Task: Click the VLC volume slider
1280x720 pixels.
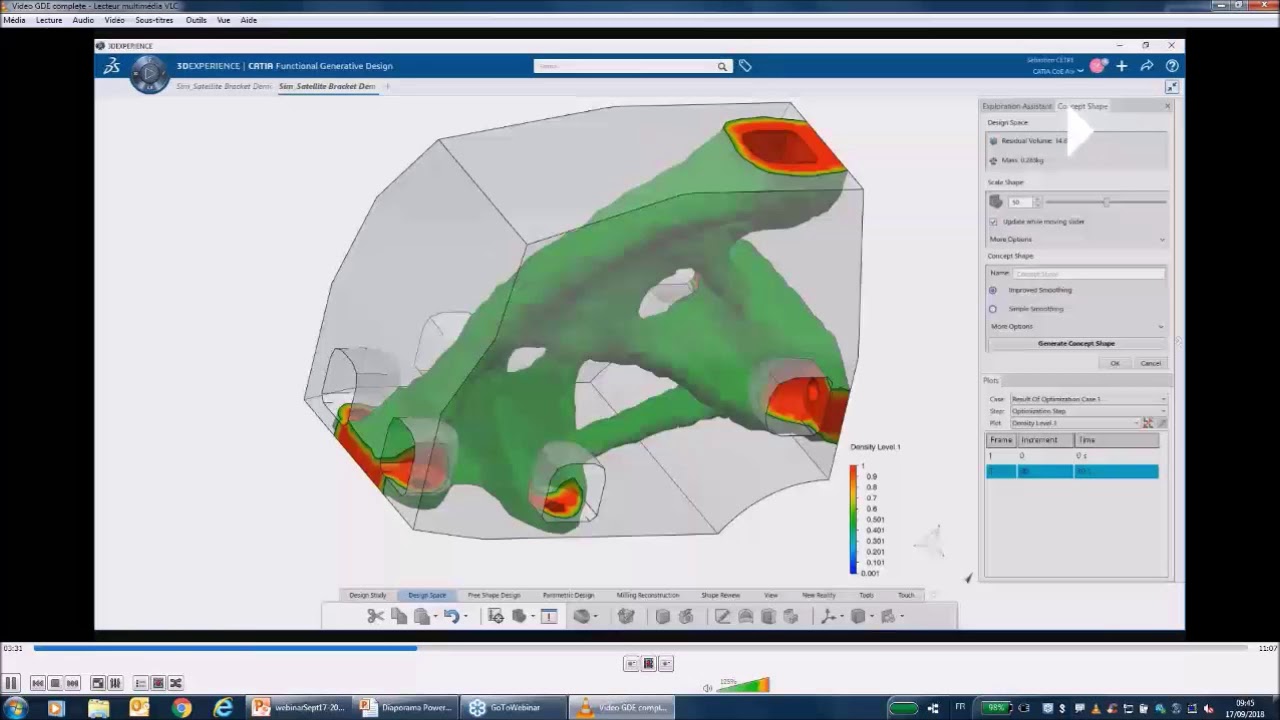Action: click(x=742, y=685)
